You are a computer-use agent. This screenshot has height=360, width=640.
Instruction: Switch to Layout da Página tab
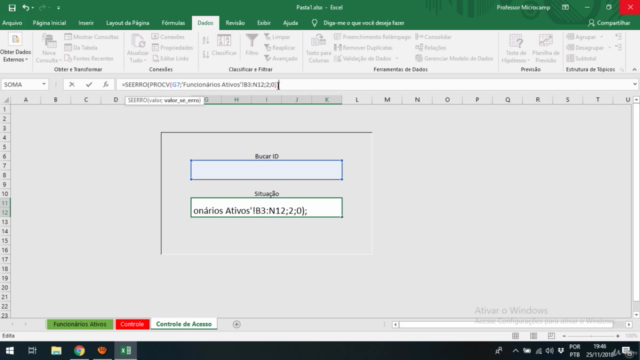(x=128, y=23)
